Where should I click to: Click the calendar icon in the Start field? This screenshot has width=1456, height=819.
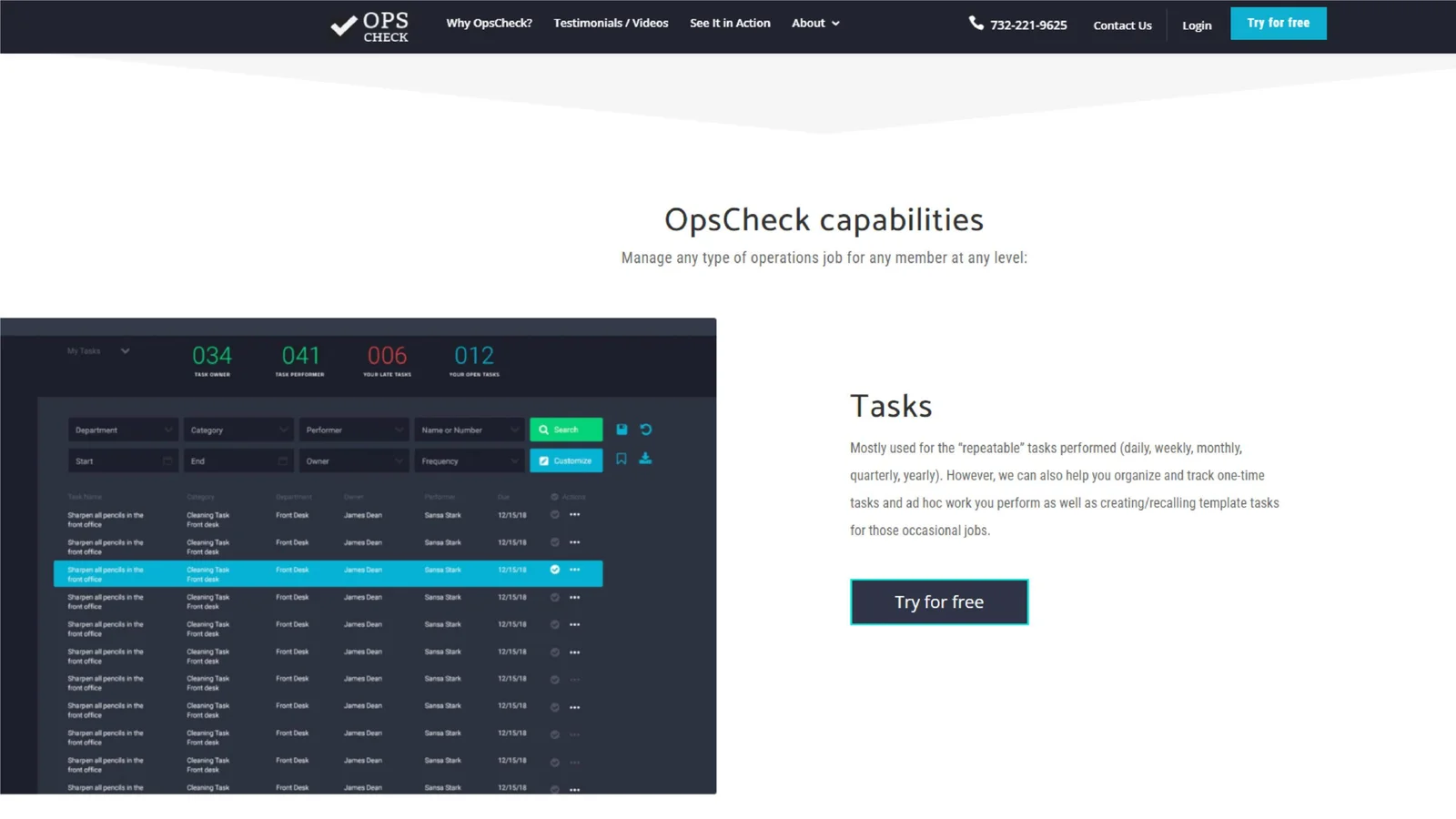[167, 460]
